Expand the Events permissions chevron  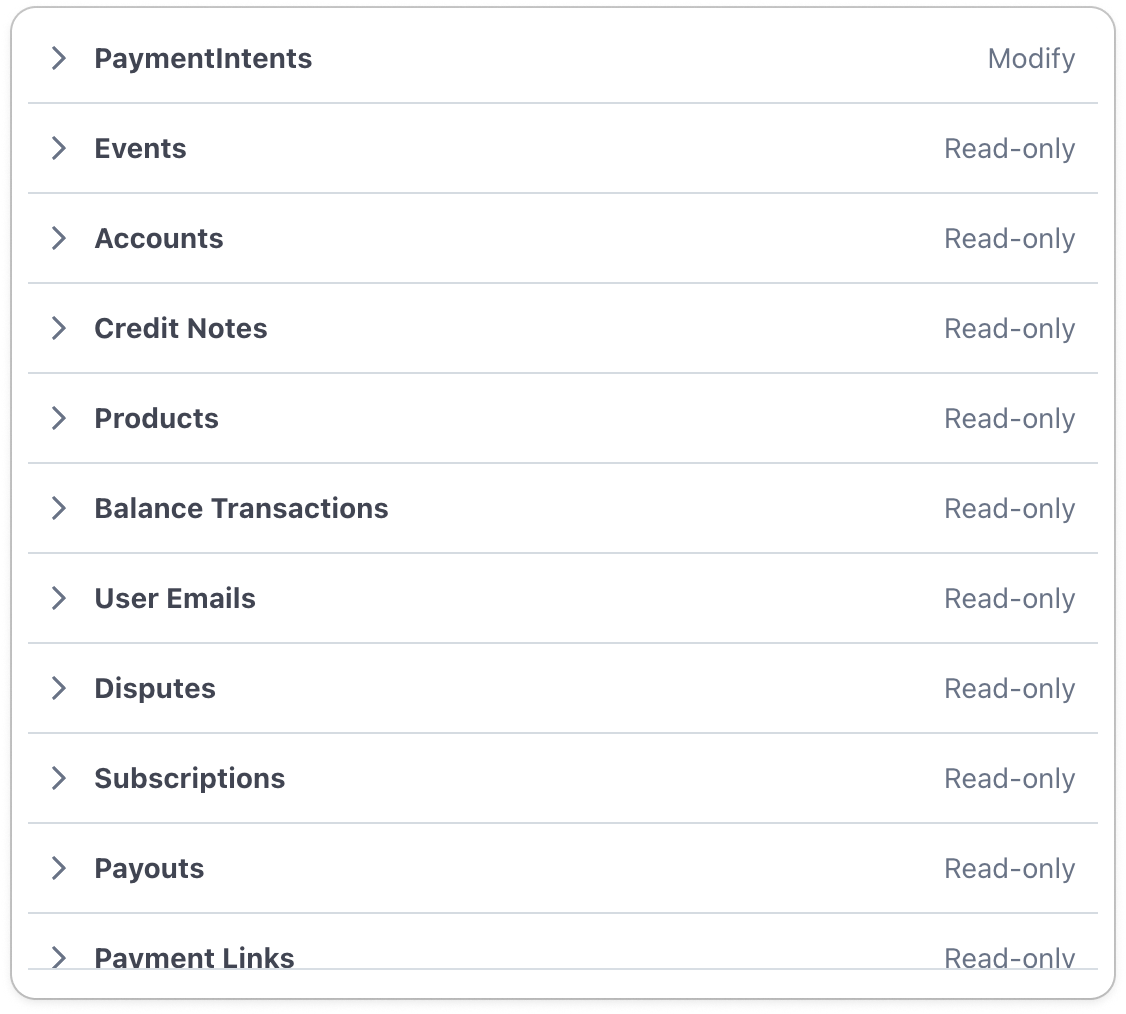click(59, 148)
